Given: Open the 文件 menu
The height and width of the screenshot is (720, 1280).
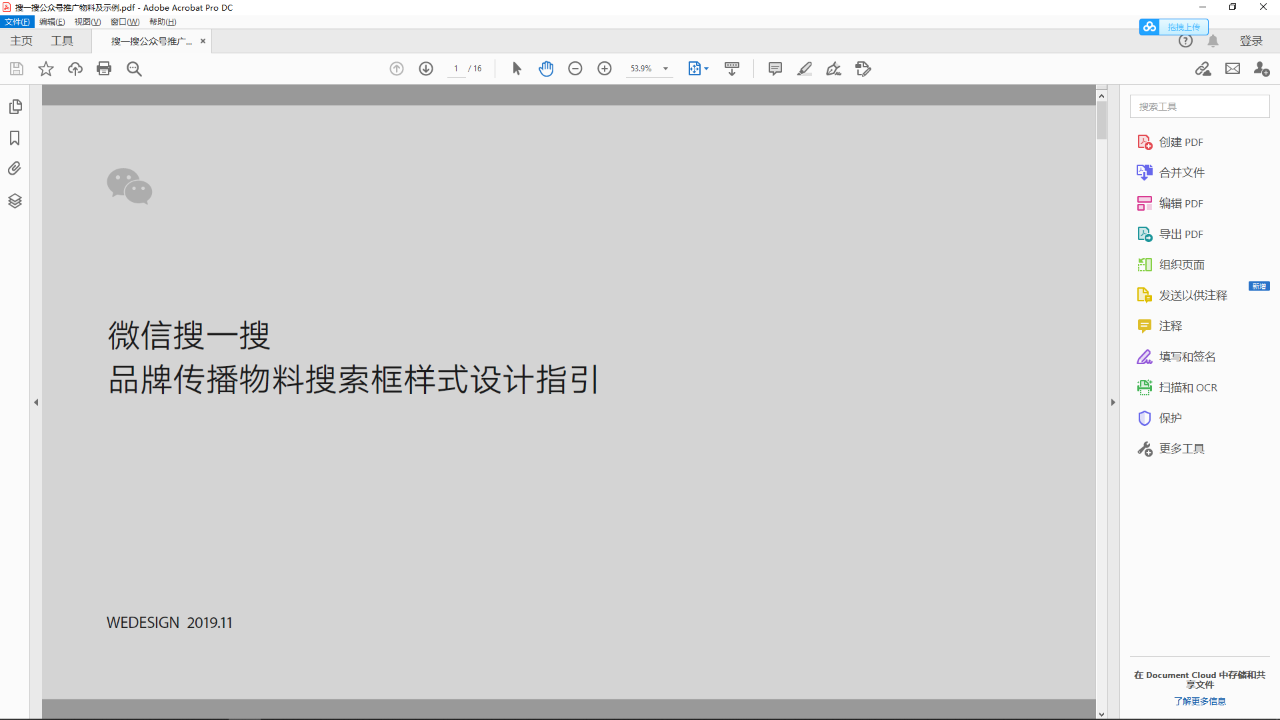Looking at the screenshot, I should 17,22.
